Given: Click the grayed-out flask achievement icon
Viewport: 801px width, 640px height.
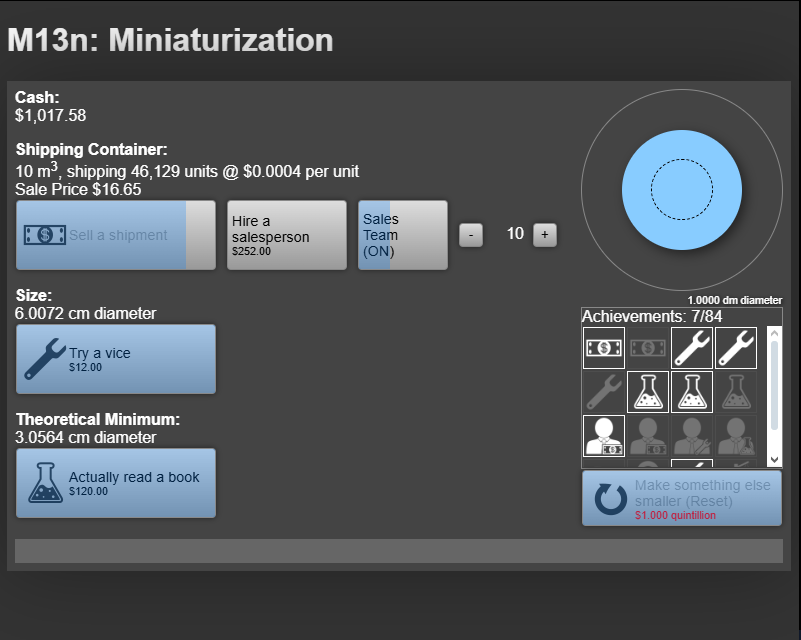Looking at the screenshot, I should point(736,392).
